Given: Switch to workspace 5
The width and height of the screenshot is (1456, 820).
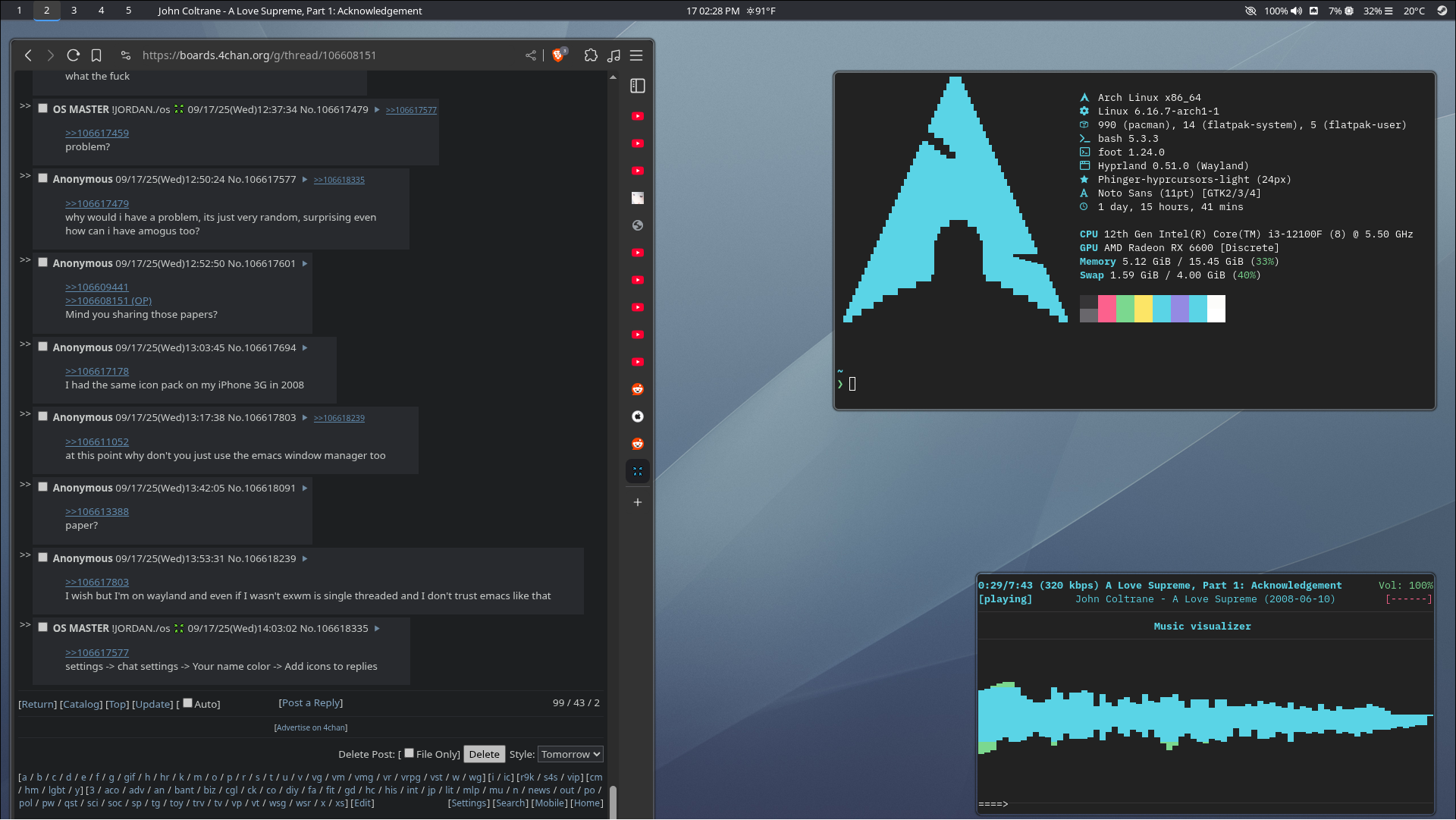Looking at the screenshot, I should pyautogui.click(x=128, y=11).
